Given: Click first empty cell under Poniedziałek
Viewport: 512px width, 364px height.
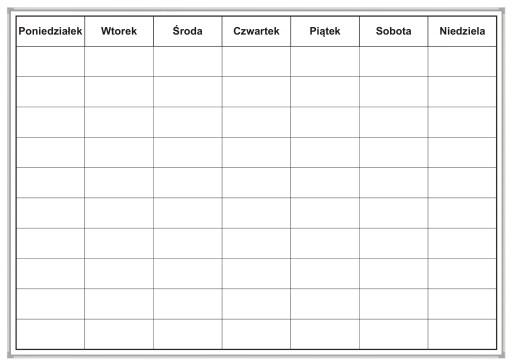Looking at the screenshot, I should coord(50,61).
